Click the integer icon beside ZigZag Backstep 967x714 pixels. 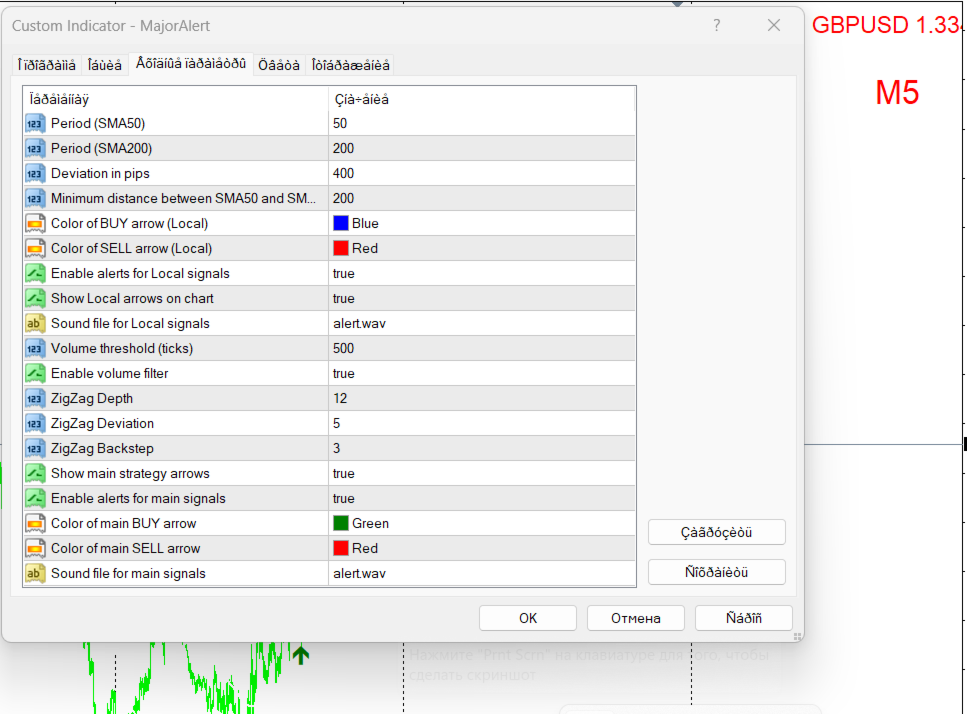pyautogui.click(x=35, y=448)
